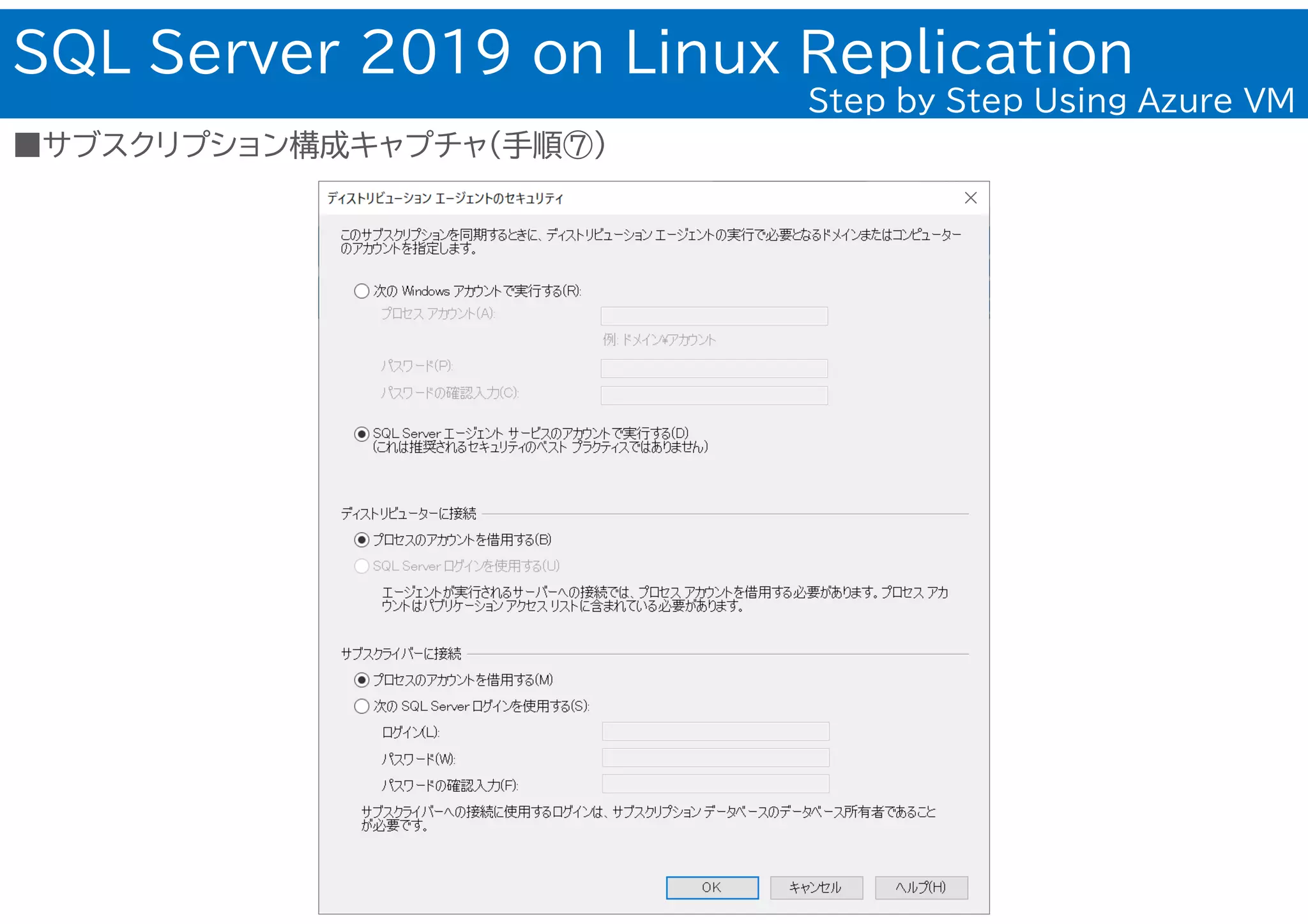This screenshot has height=924, width=1308.
Task: Click the subscriber confirm password (F) field
Action: 715,784
